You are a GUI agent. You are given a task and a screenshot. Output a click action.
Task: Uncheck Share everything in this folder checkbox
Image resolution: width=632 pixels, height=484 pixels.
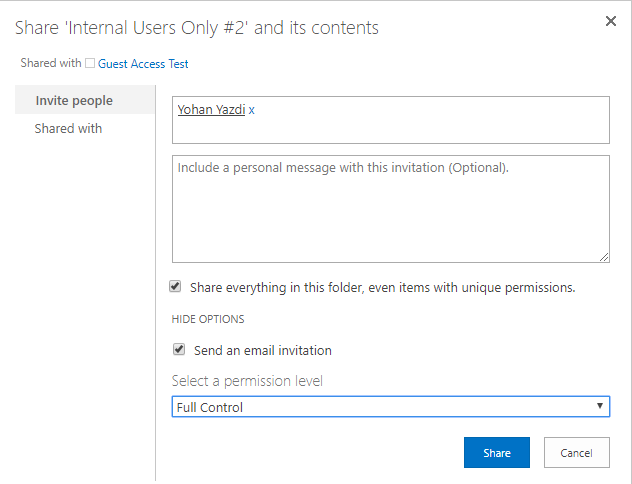pos(175,287)
